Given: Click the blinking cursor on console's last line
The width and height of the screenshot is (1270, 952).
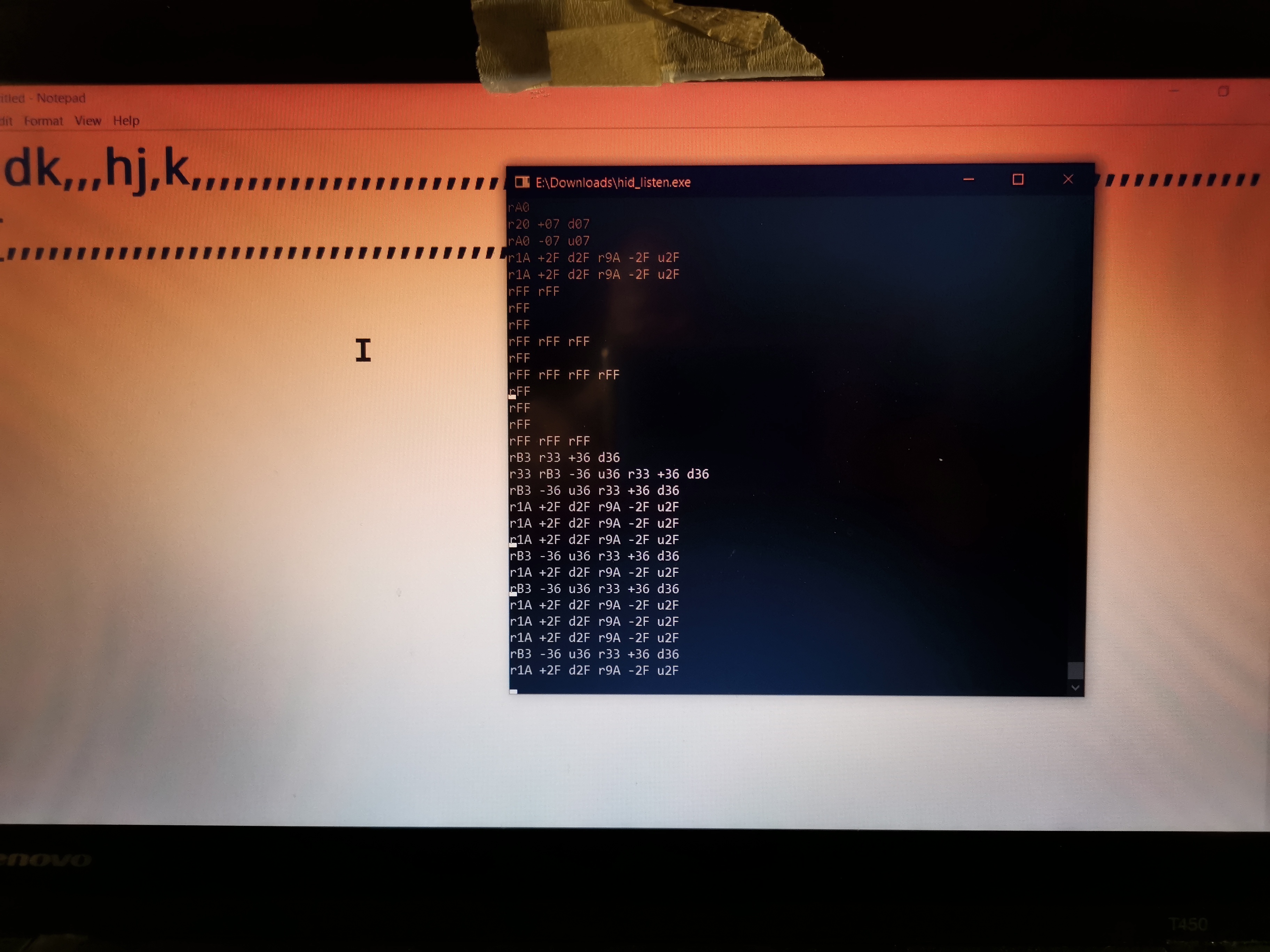Looking at the screenshot, I should coord(513,691).
